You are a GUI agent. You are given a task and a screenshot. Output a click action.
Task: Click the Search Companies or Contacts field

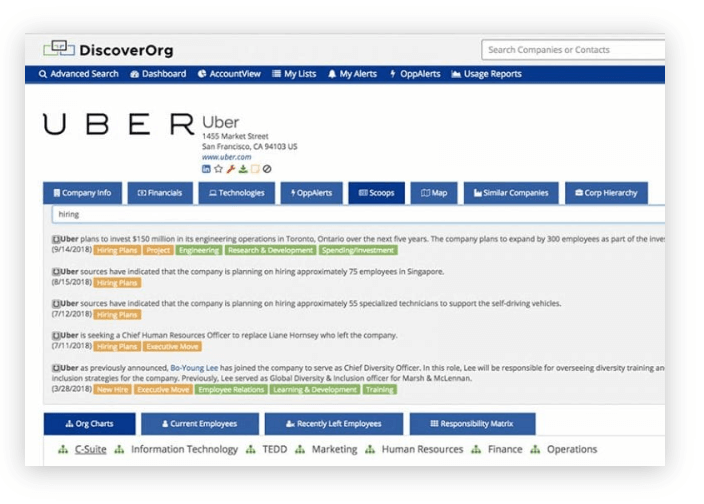tap(573, 50)
